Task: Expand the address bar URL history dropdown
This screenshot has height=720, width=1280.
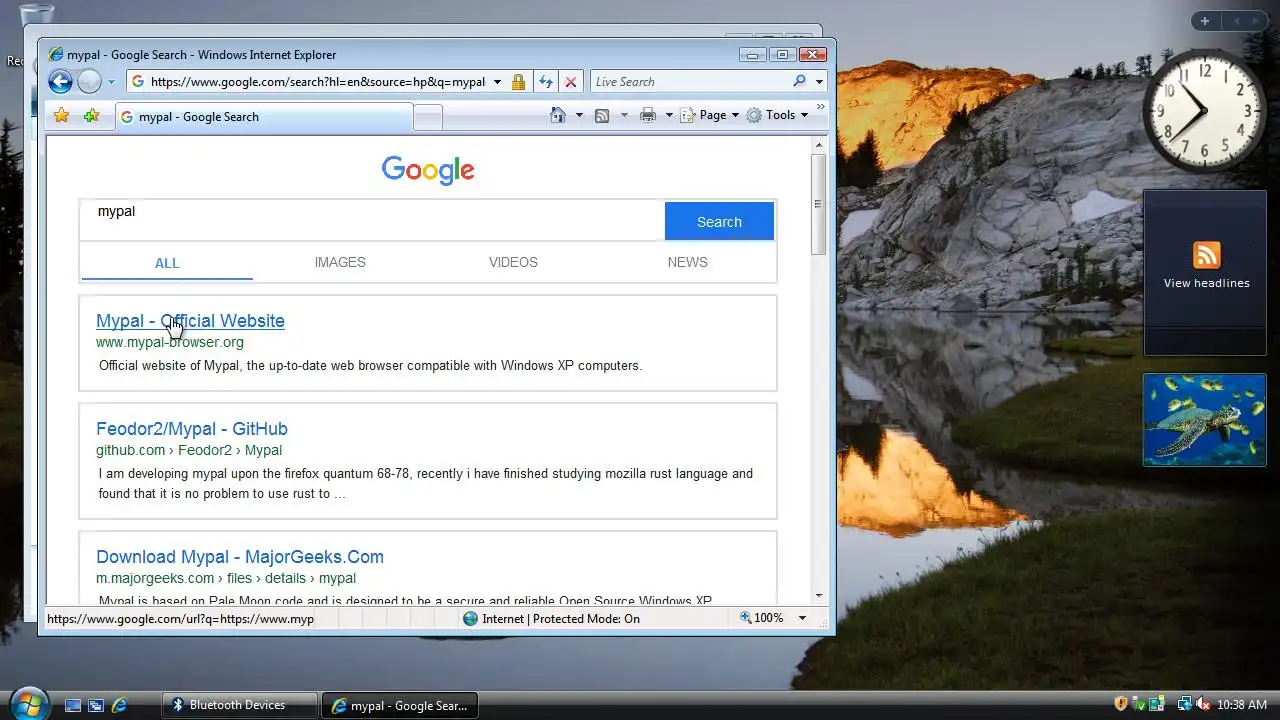Action: tap(497, 82)
